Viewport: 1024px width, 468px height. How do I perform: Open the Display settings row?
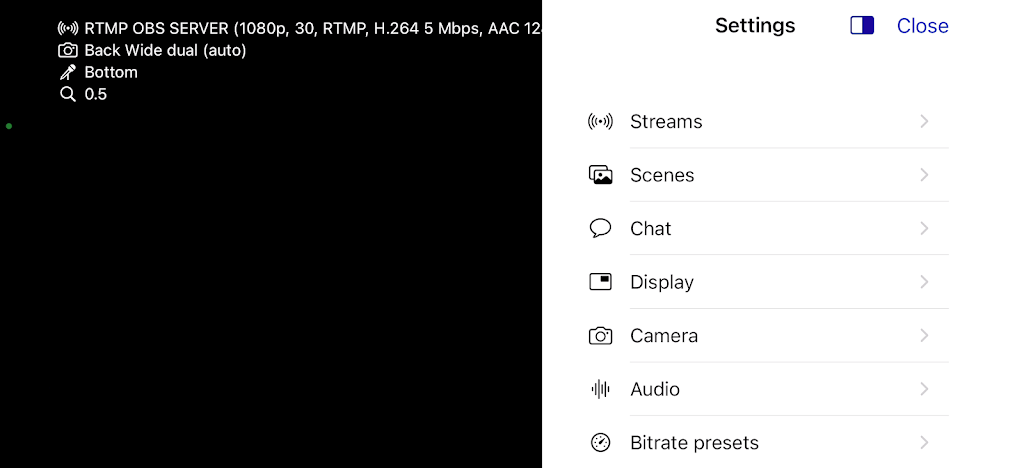point(662,282)
